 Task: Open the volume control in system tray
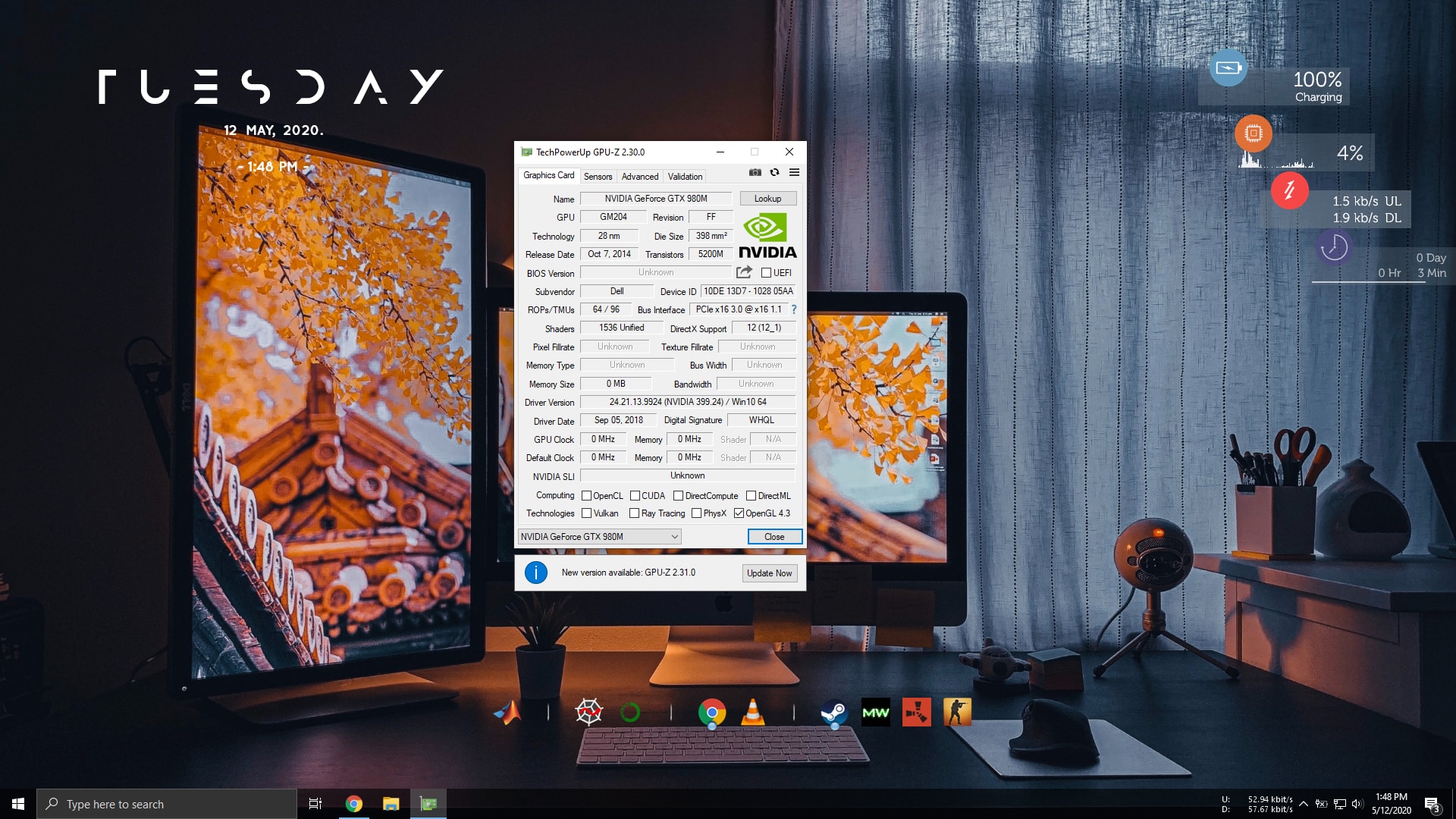pos(1357,804)
